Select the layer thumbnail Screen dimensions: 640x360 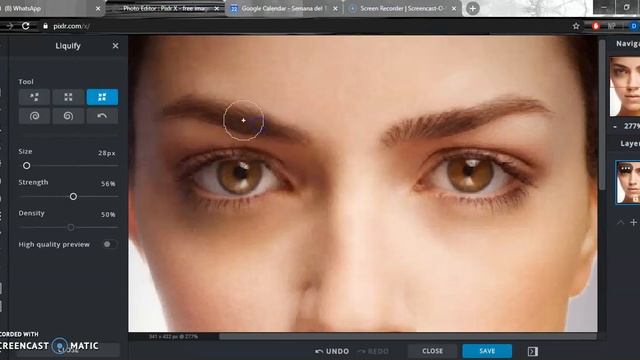[628, 182]
